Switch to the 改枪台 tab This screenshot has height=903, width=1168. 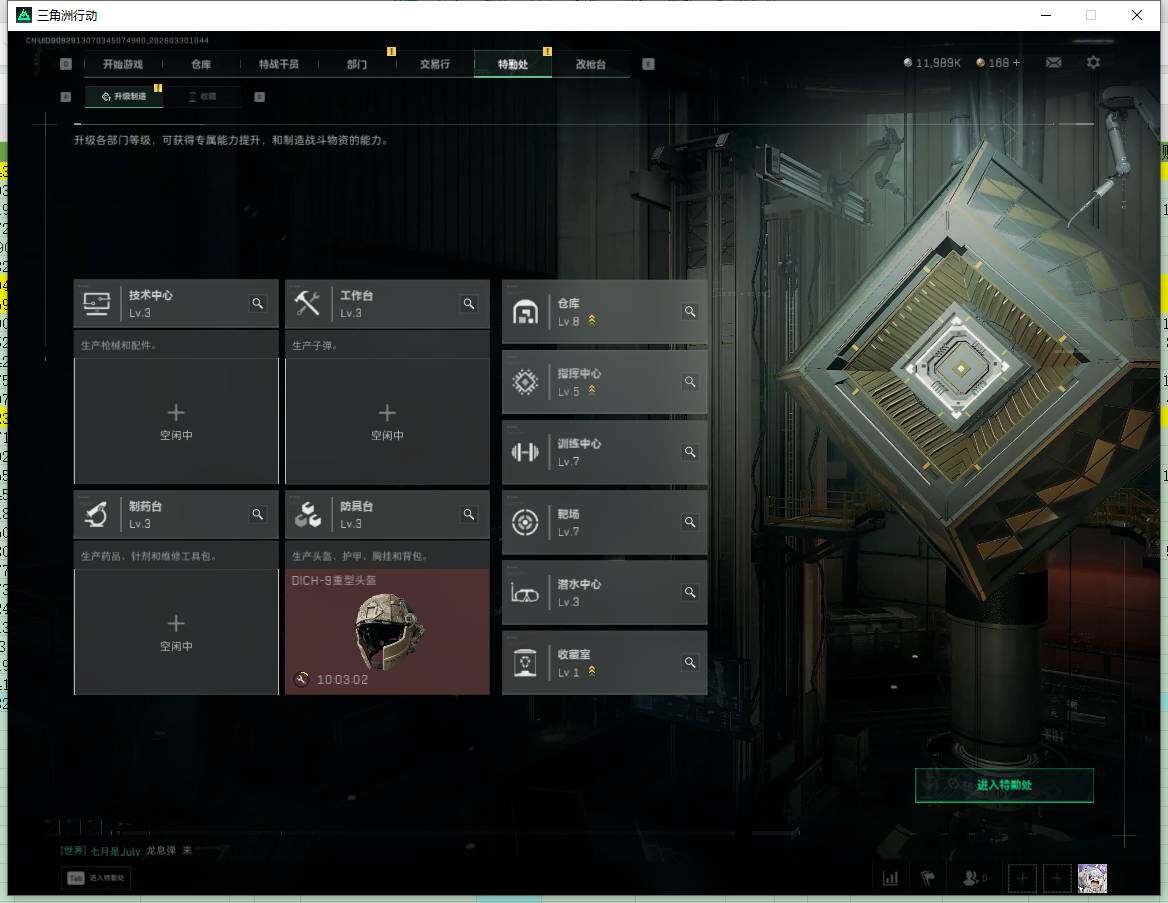click(x=591, y=64)
